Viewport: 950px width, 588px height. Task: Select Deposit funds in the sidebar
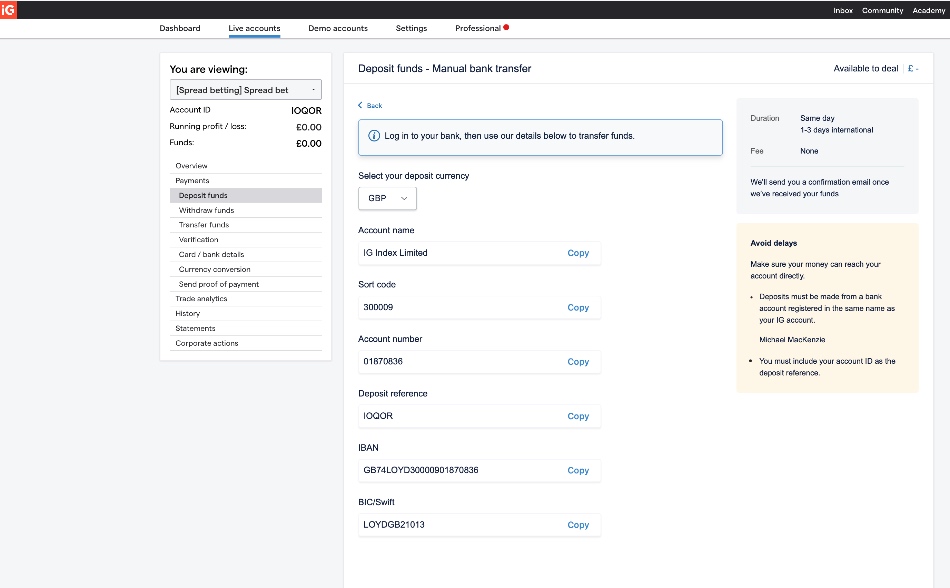click(x=245, y=196)
